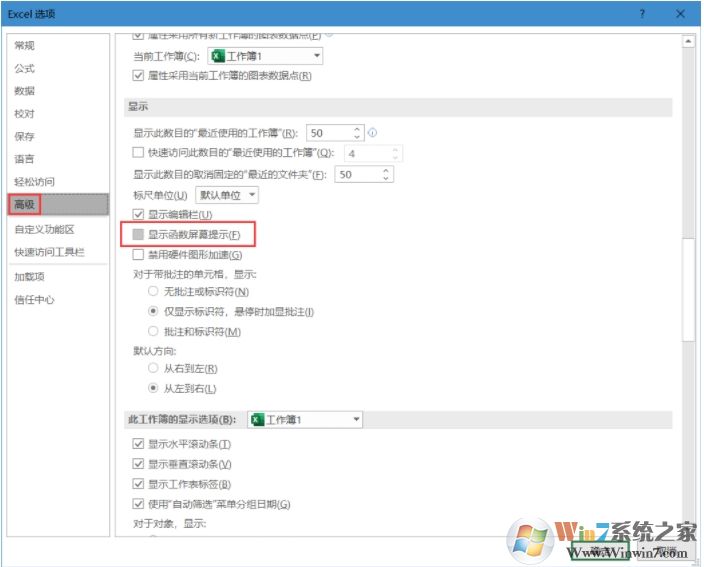Screen dimensions: 704x567
Task: Open the 标尺单位 dropdown
Action: pos(227,195)
